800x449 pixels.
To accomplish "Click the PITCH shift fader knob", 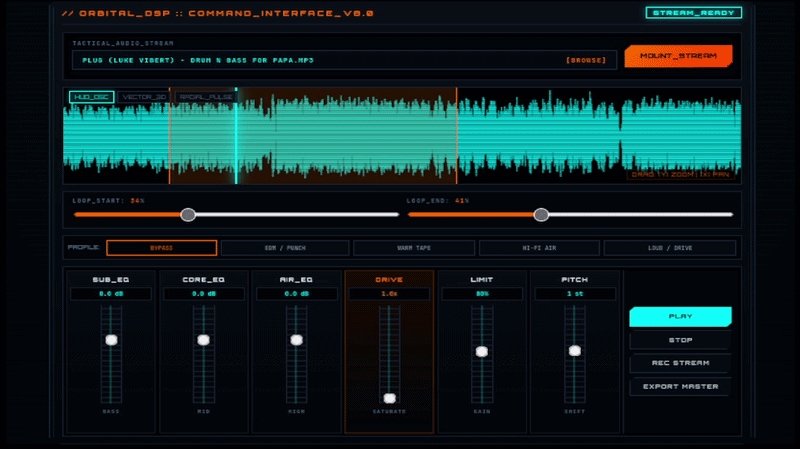I will point(574,351).
